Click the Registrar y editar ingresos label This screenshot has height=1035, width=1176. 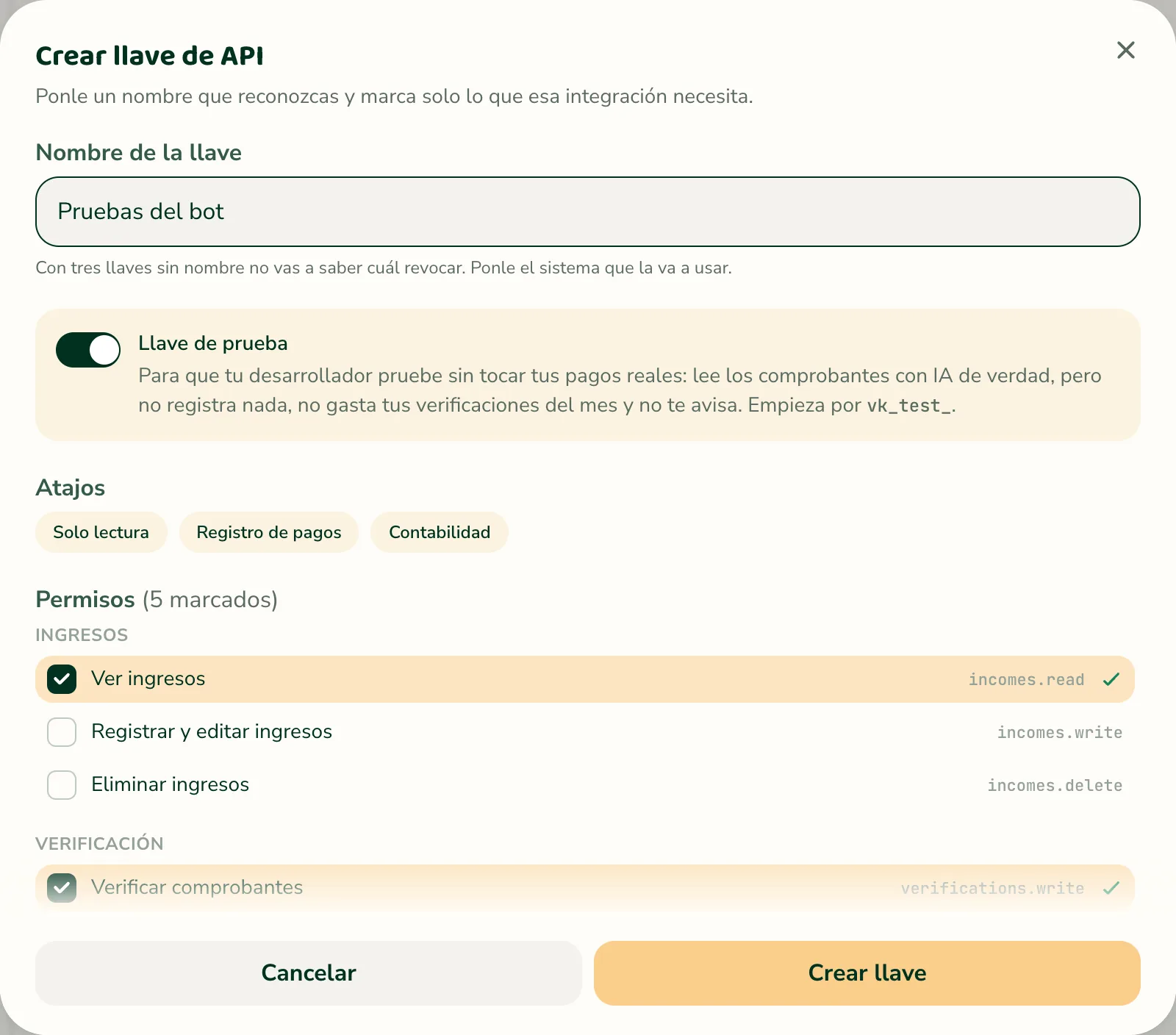(212, 731)
